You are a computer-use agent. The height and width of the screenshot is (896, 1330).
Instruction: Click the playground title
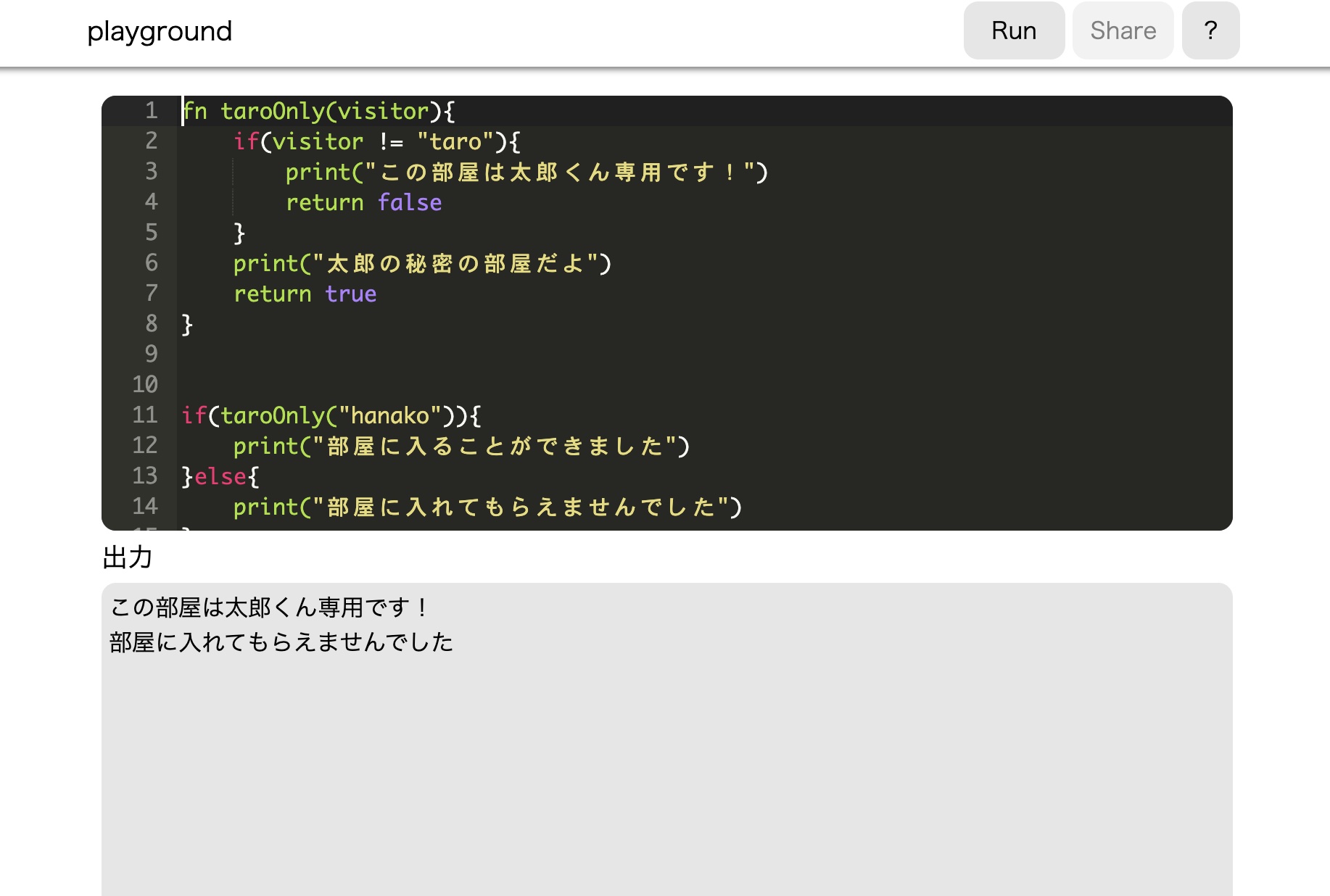pos(160,31)
